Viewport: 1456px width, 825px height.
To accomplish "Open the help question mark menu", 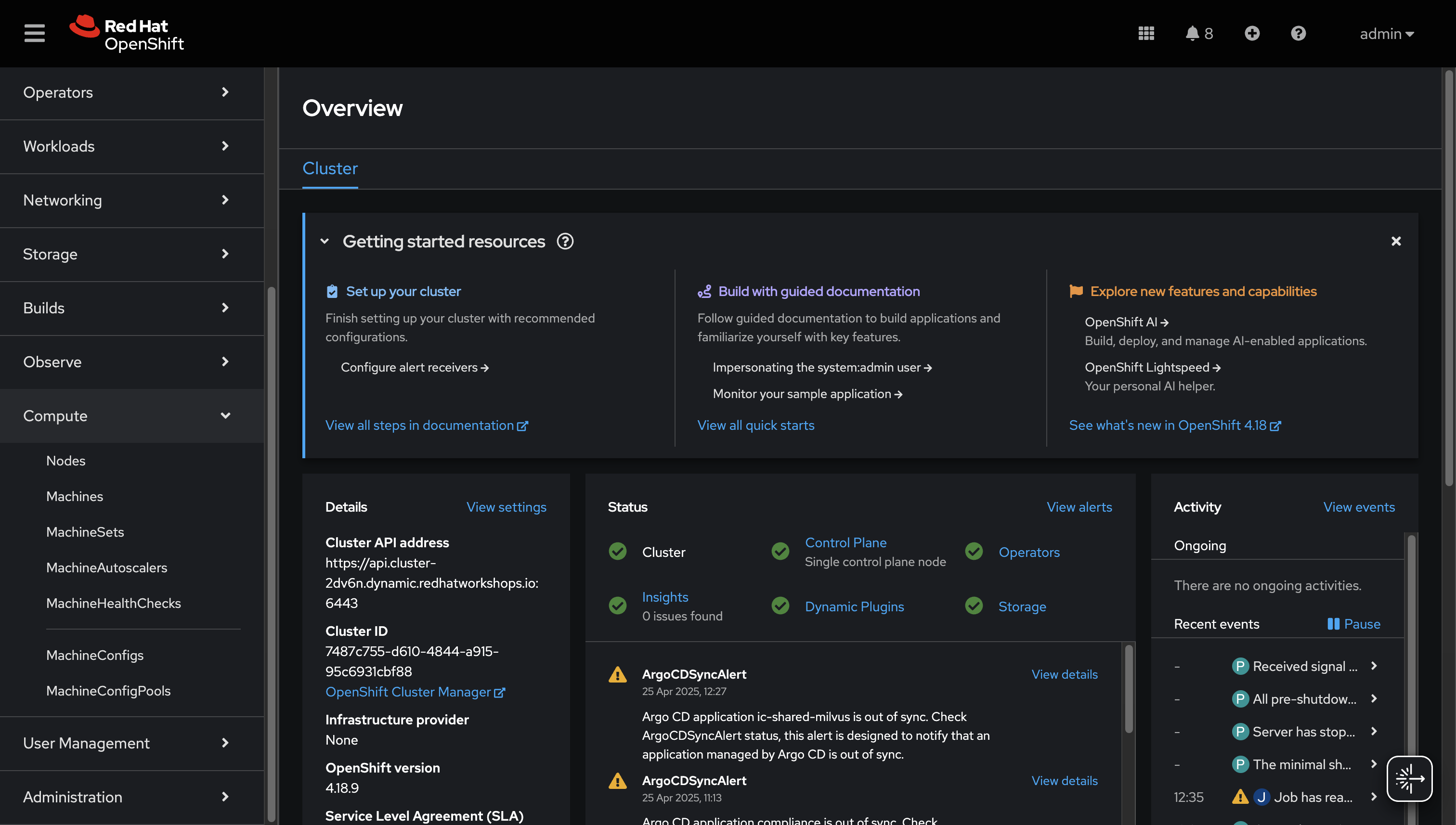I will [x=1298, y=33].
